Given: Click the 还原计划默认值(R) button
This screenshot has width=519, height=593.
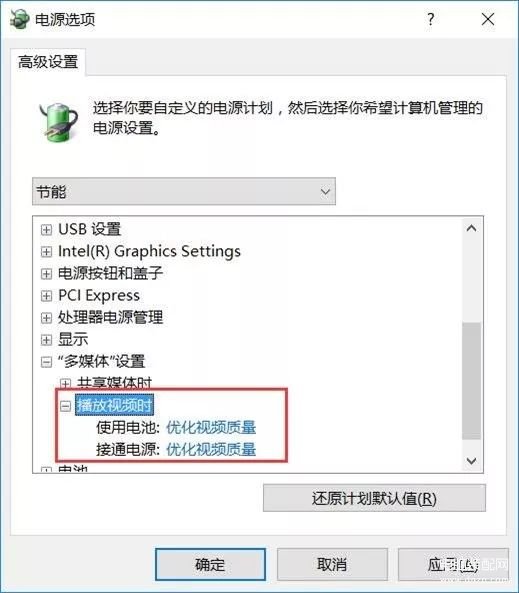Looking at the screenshot, I should (x=374, y=498).
